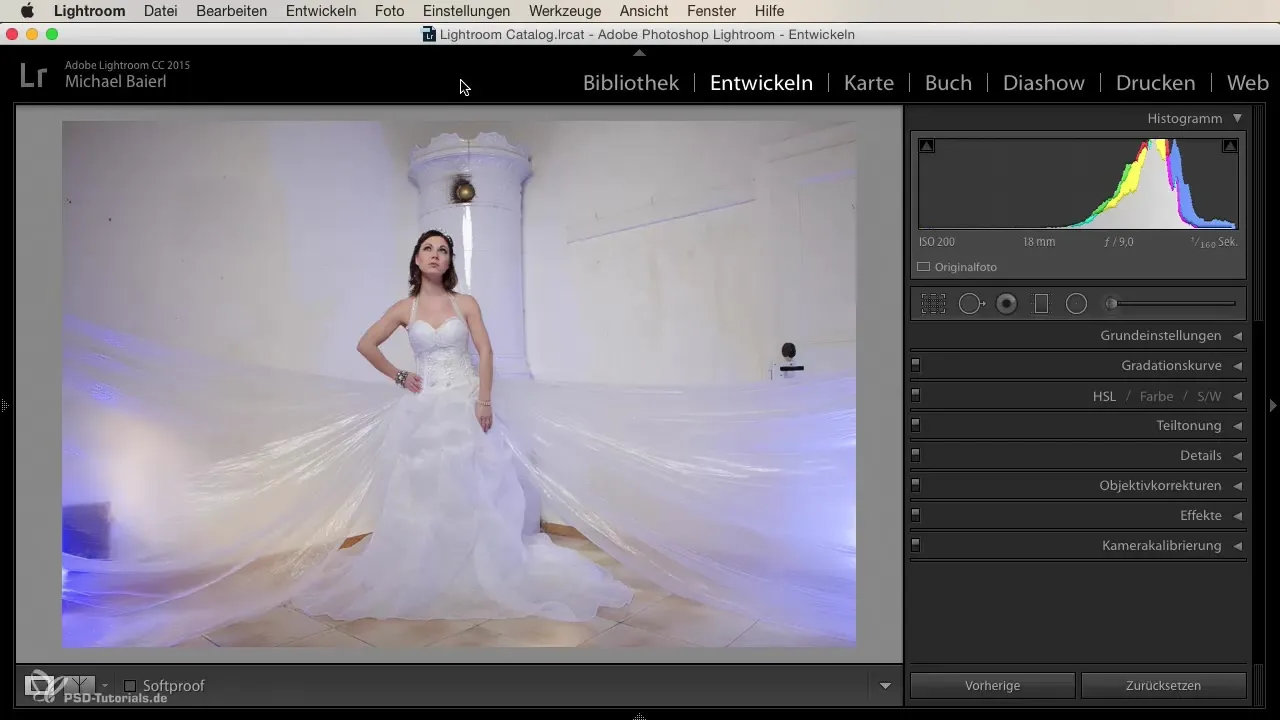
Task: Hide the top module picker panel
Action: pos(640,51)
